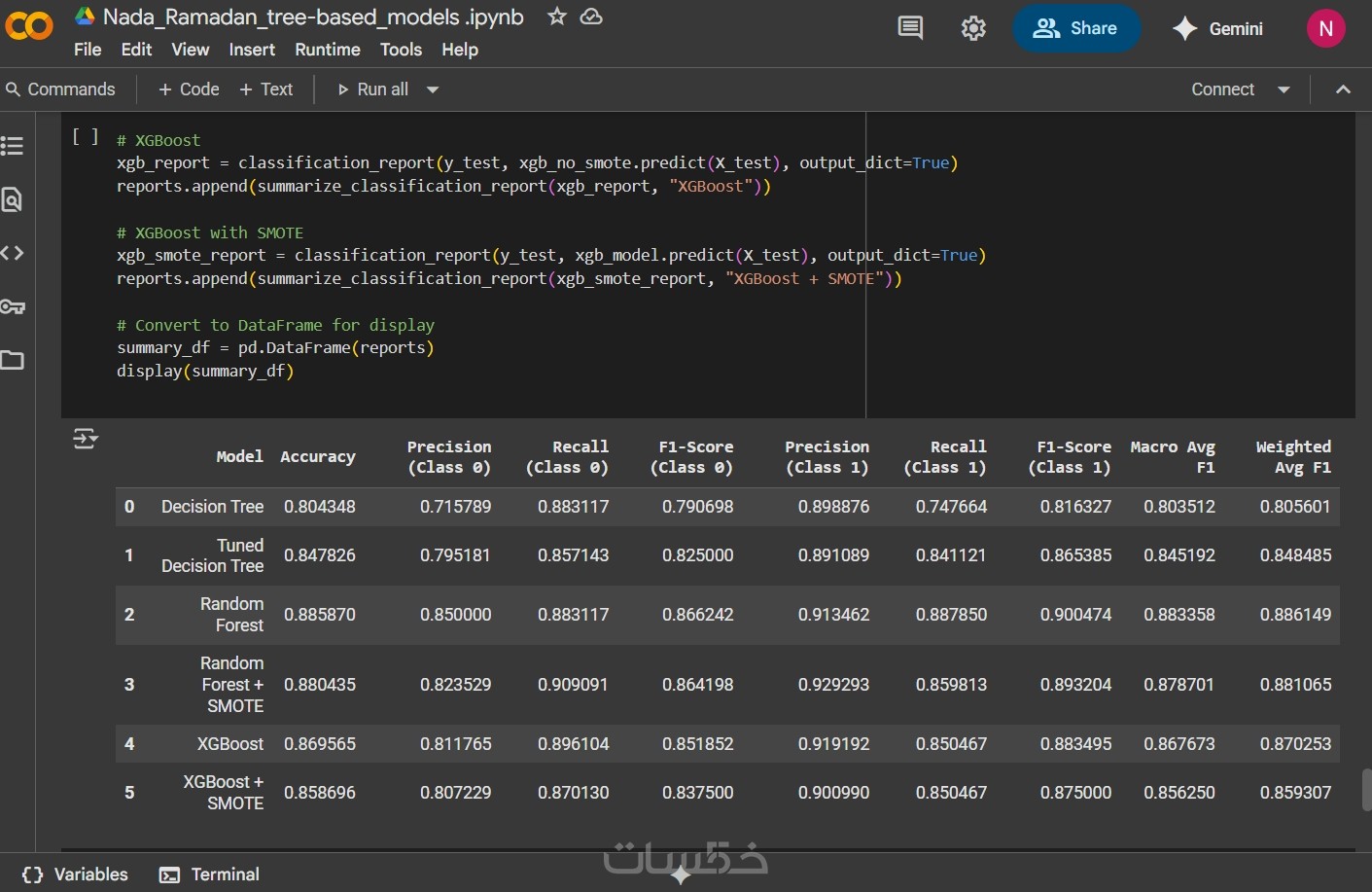The width and height of the screenshot is (1372, 892).
Task: Add a new Code cell
Action: pyautogui.click(x=189, y=89)
